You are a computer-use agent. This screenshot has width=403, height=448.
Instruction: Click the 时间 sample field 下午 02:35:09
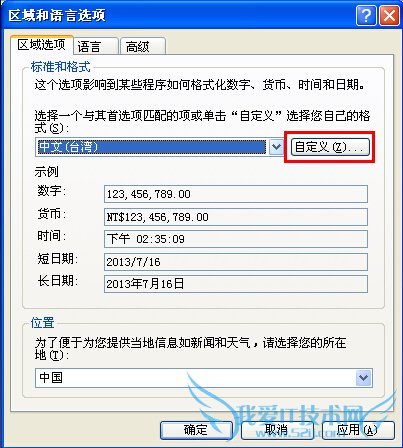tap(236, 239)
